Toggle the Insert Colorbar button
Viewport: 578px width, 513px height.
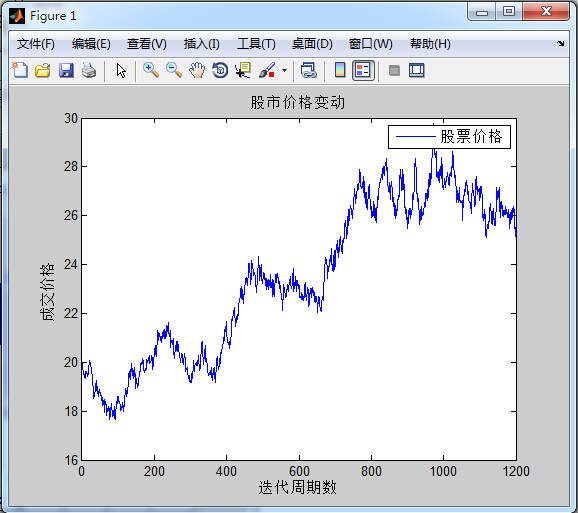click(340, 70)
